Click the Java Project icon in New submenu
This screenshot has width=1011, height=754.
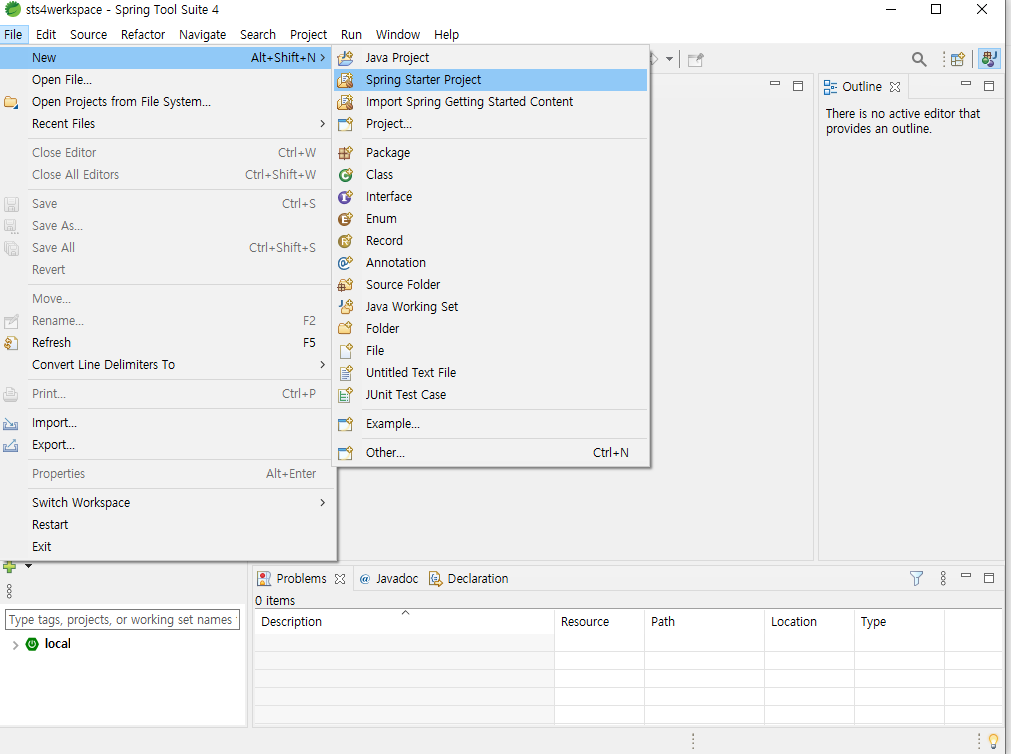tap(346, 58)
